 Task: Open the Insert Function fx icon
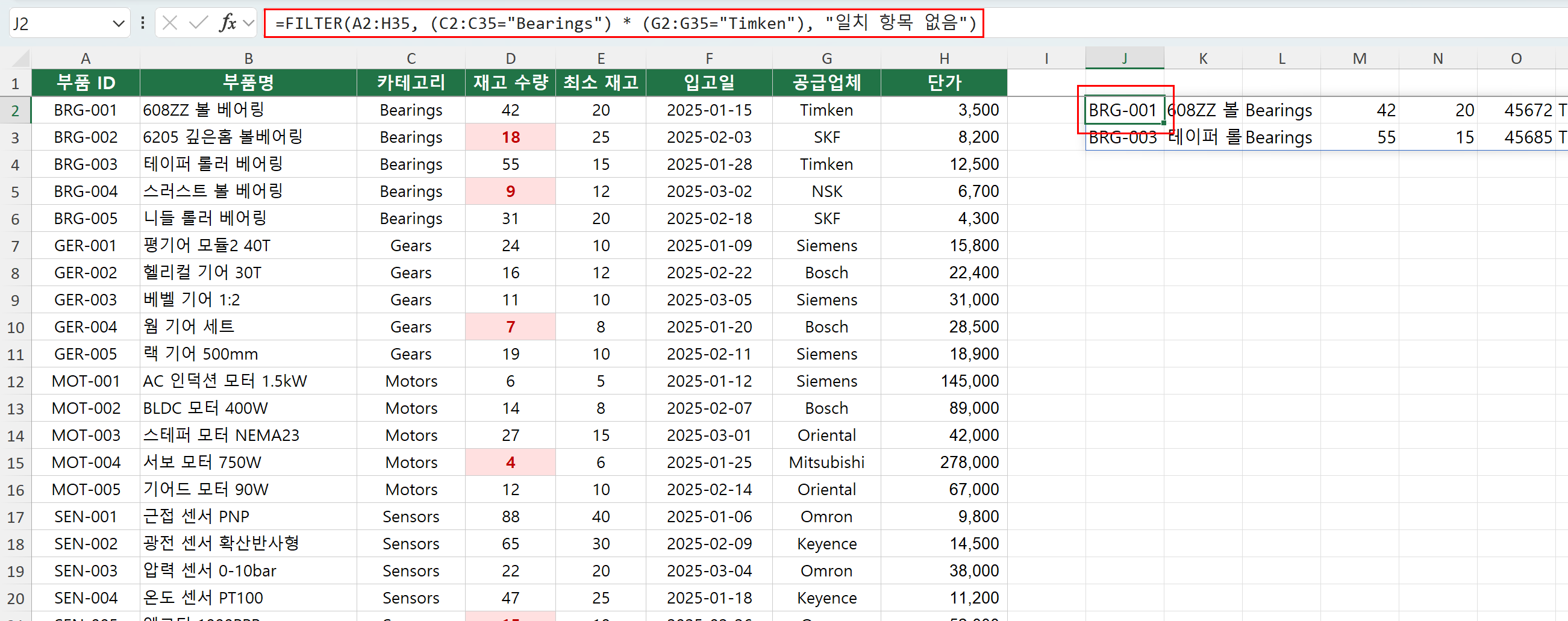228,23
